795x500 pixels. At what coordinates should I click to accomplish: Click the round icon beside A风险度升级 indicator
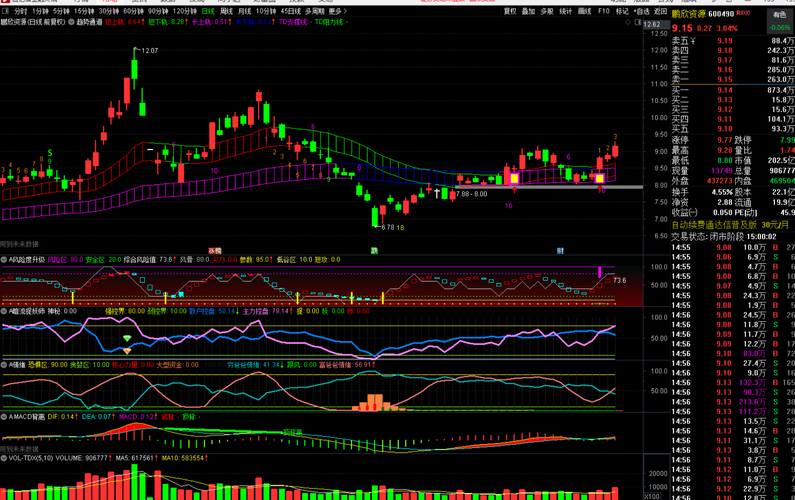4,260
